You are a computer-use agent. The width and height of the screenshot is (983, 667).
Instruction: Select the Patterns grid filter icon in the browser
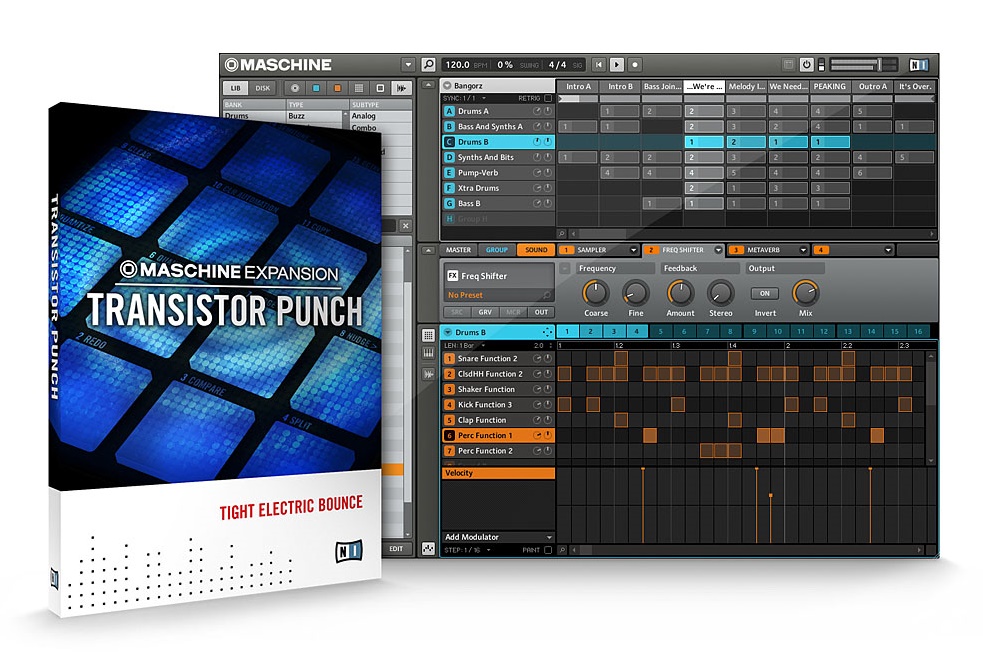point(359,88)
